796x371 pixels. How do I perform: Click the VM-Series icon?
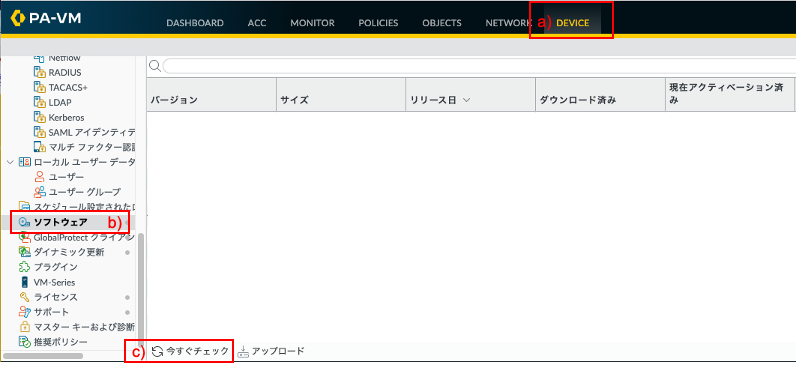(24, 282)
